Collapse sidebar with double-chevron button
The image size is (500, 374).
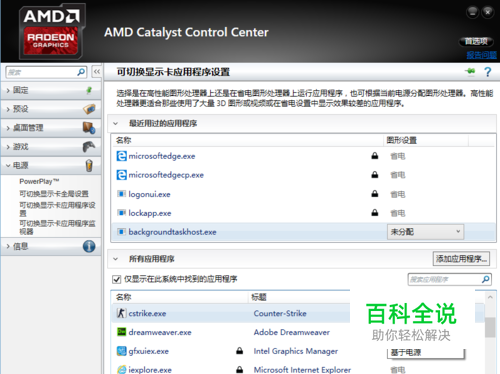click(x=97, y=72)
